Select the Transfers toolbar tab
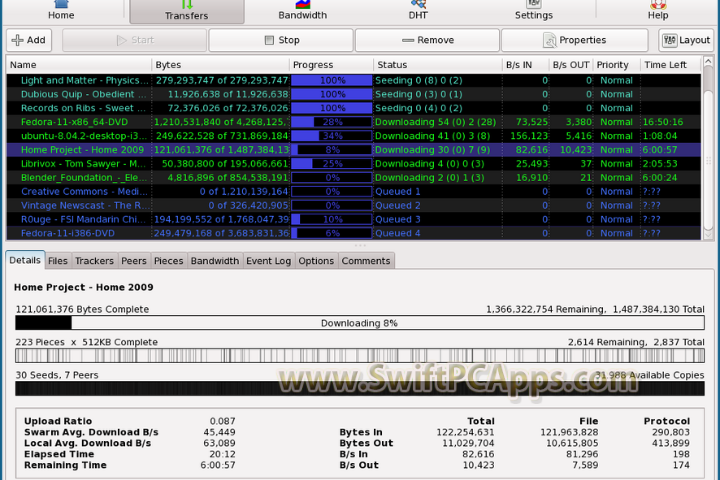The image size is (720, 480). pos(186,11)
